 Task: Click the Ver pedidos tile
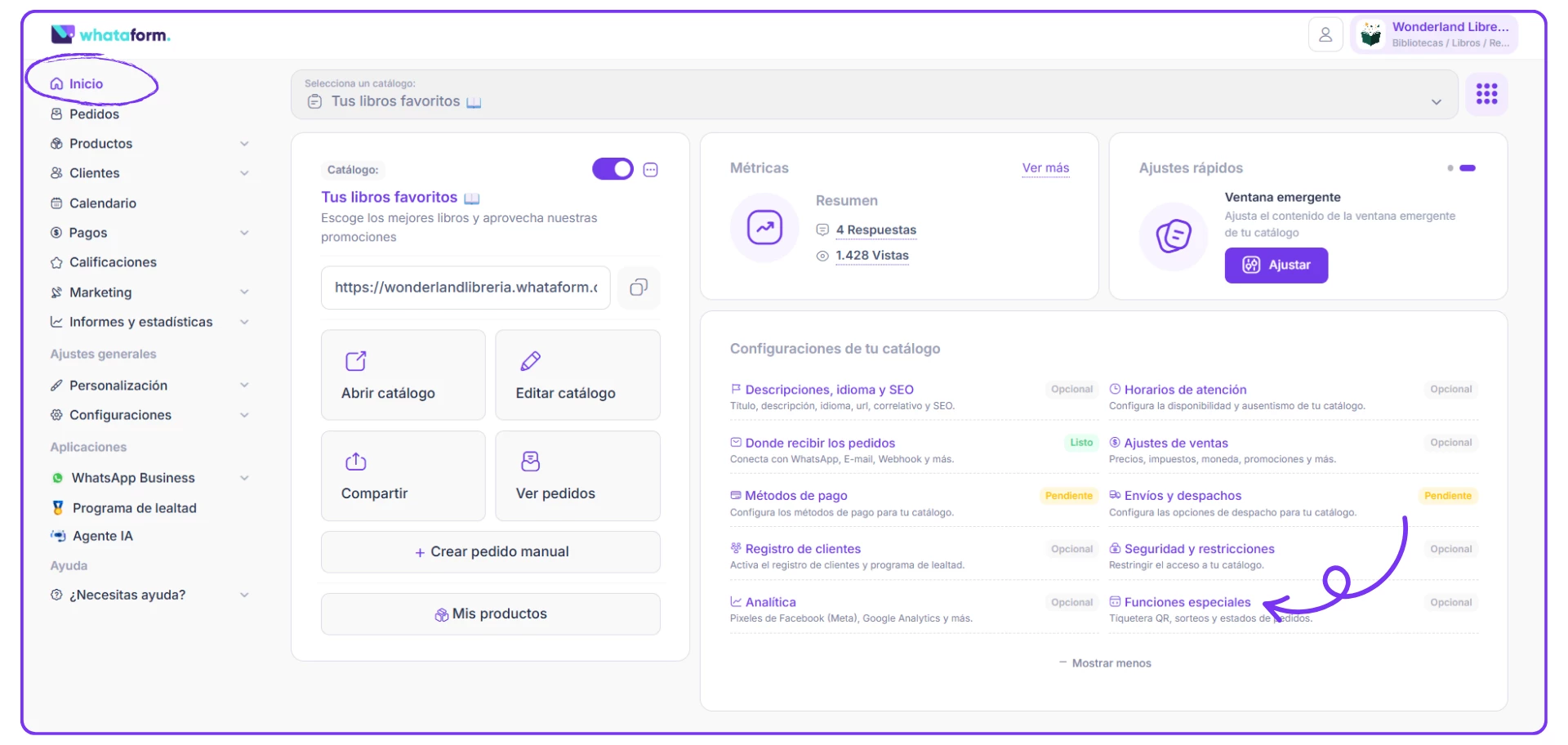pos(577,476)
